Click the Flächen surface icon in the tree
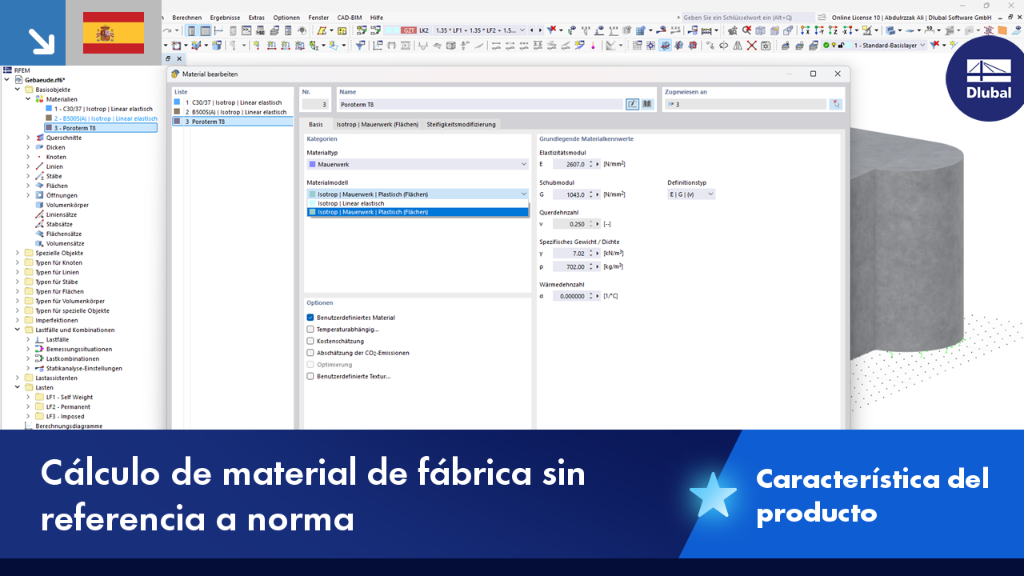 pos(39,185)
